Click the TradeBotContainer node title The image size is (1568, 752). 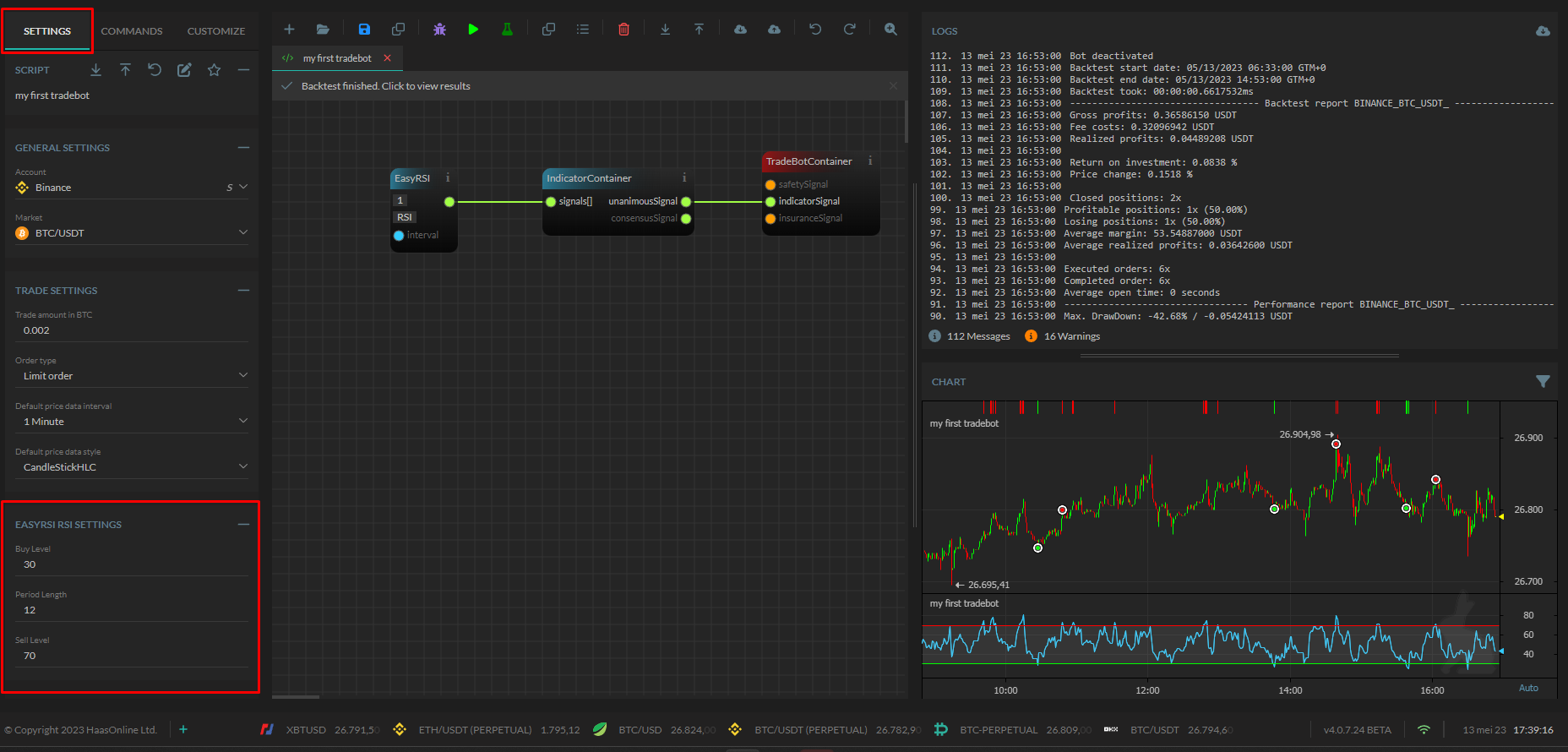pos(808,161)
